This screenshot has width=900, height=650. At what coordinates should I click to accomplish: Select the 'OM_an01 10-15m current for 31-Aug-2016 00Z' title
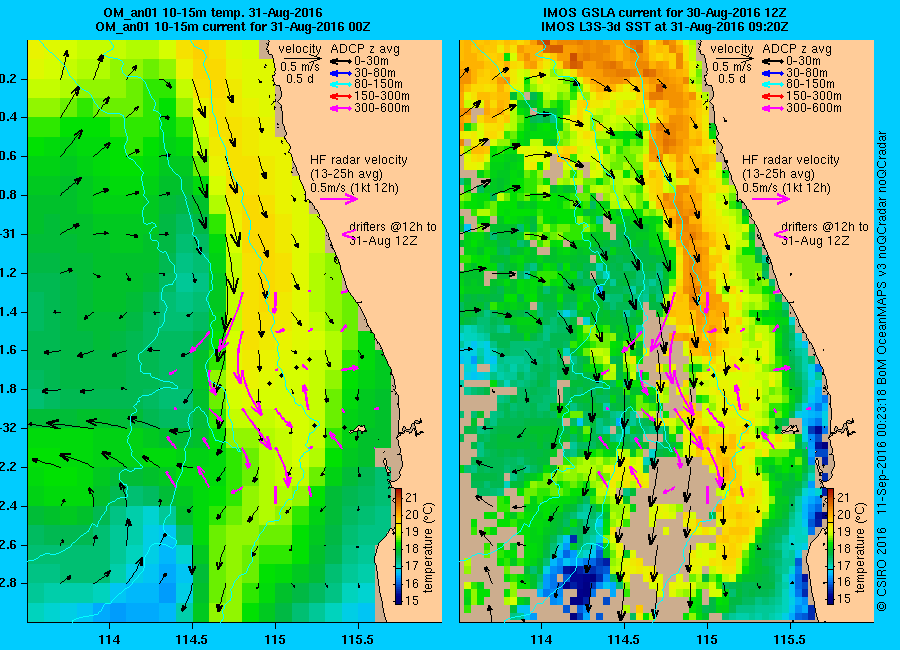pos(232,26)
